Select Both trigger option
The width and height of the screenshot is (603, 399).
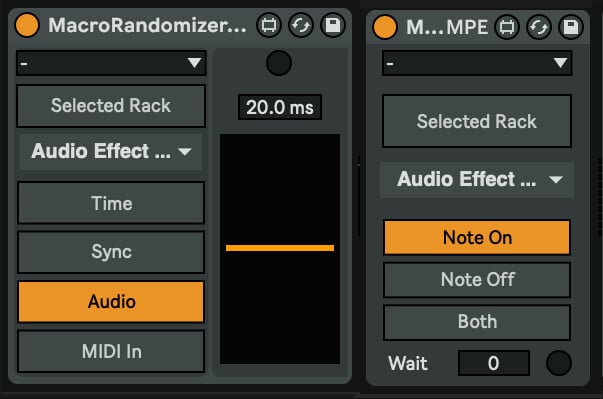pos(477,322)
